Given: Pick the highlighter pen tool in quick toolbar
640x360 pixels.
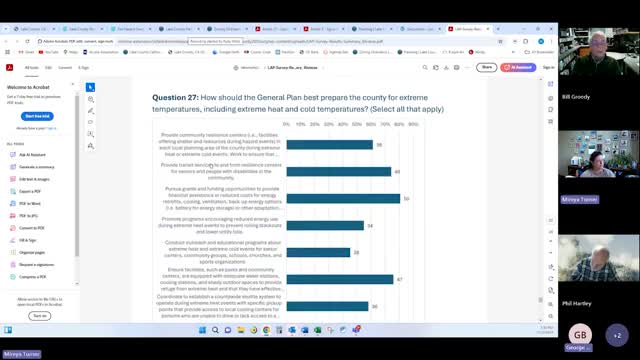Looking at the screenshot, I should click(91, 111).
